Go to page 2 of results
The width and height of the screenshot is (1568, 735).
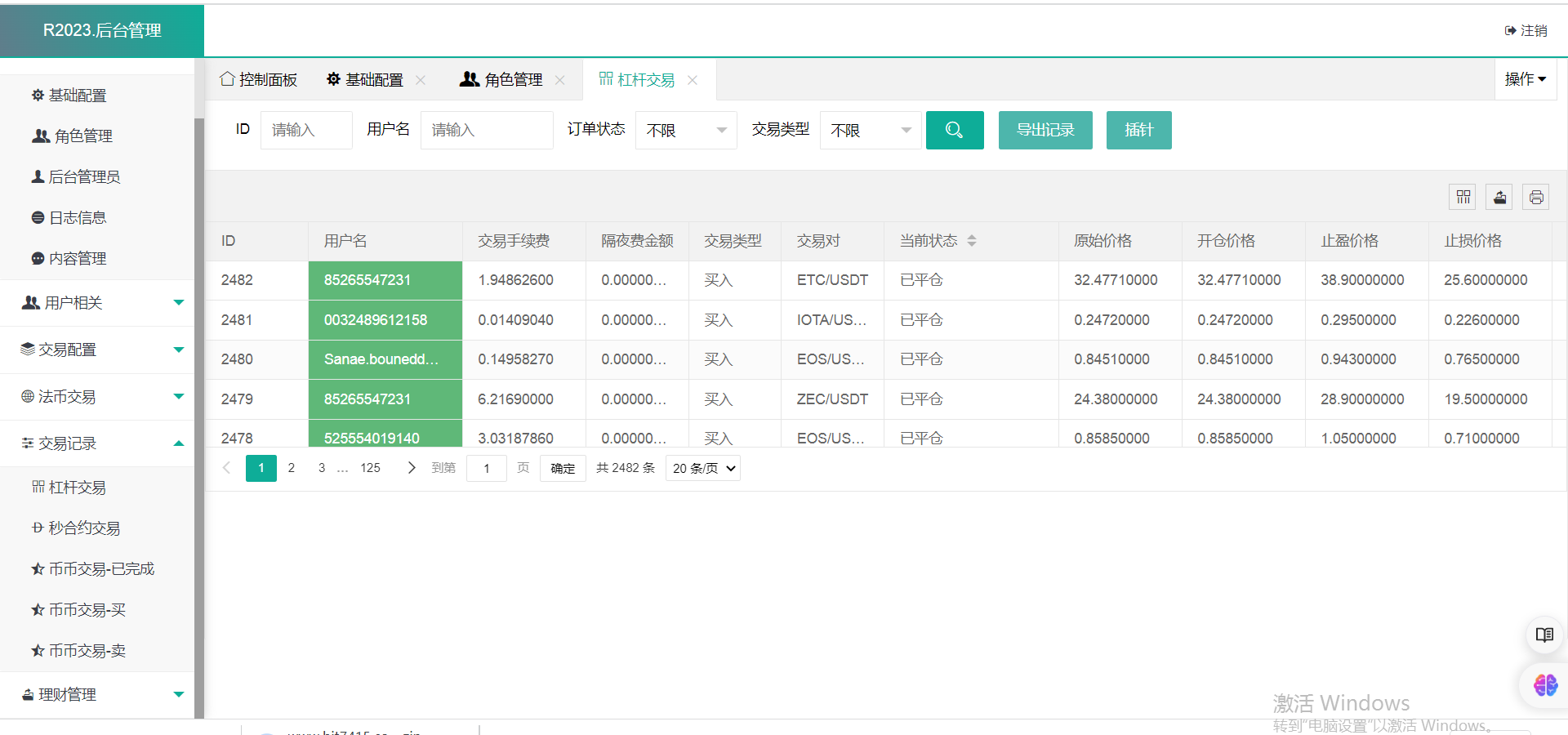[x=292, y=468]
